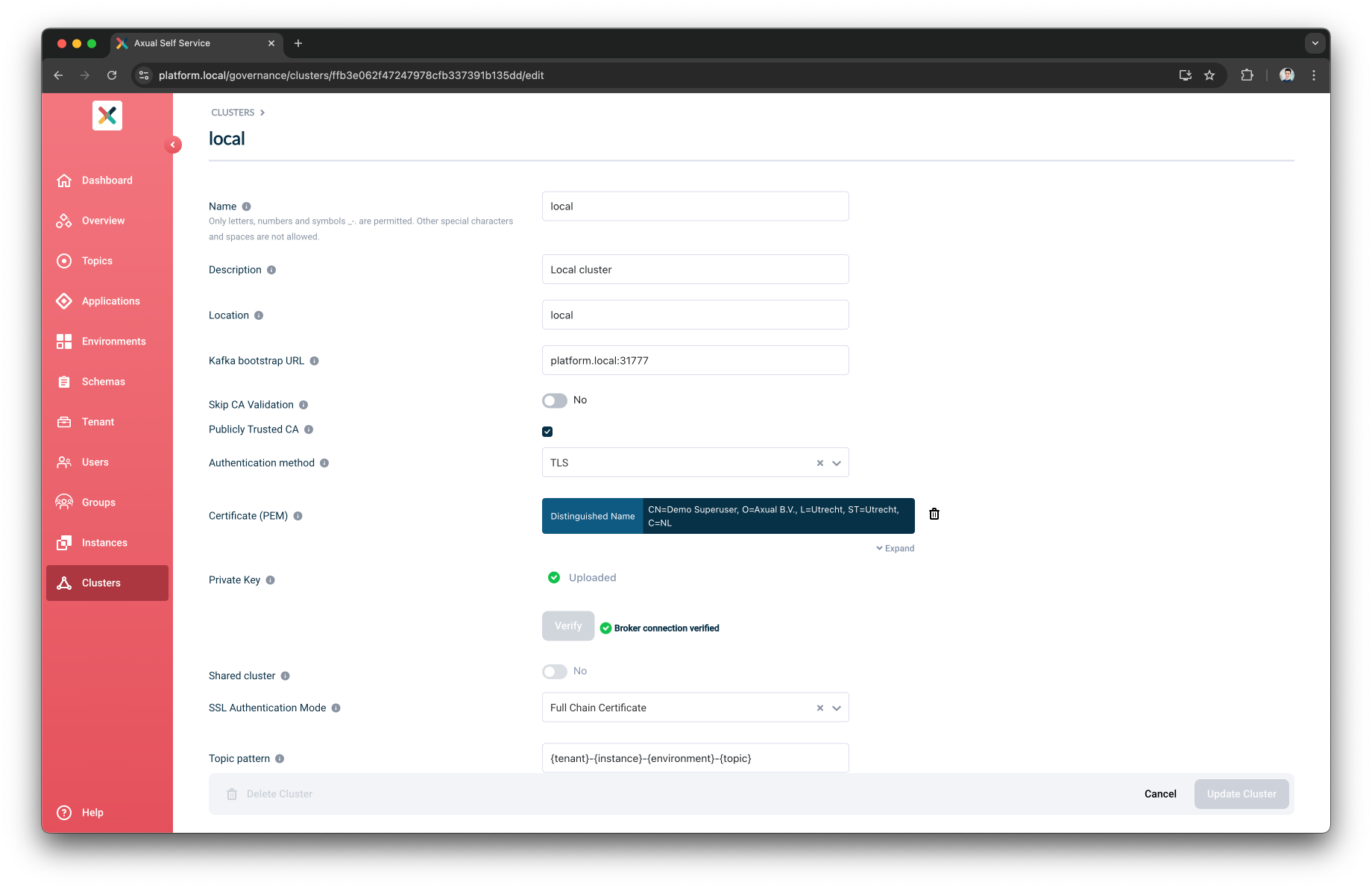Show info tooltip for Private Key
Image resolution: width=1372 pixels, height=888 pixels.
(x=270, y=580)
